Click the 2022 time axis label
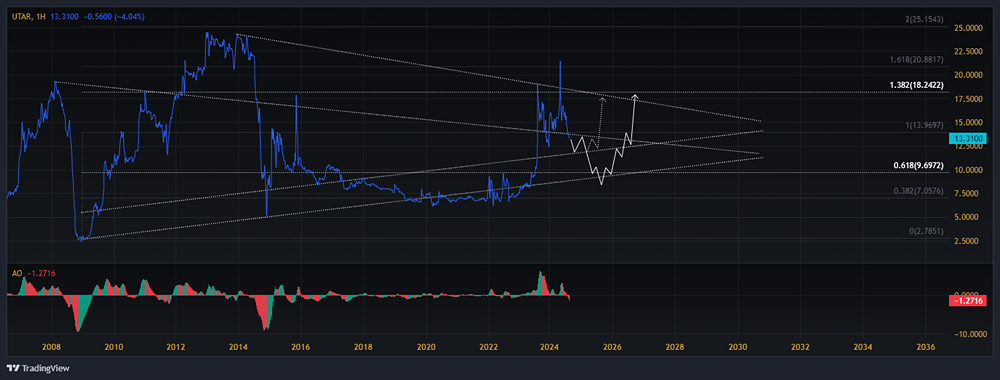The image size is (1000, 380). coord(488,347)
